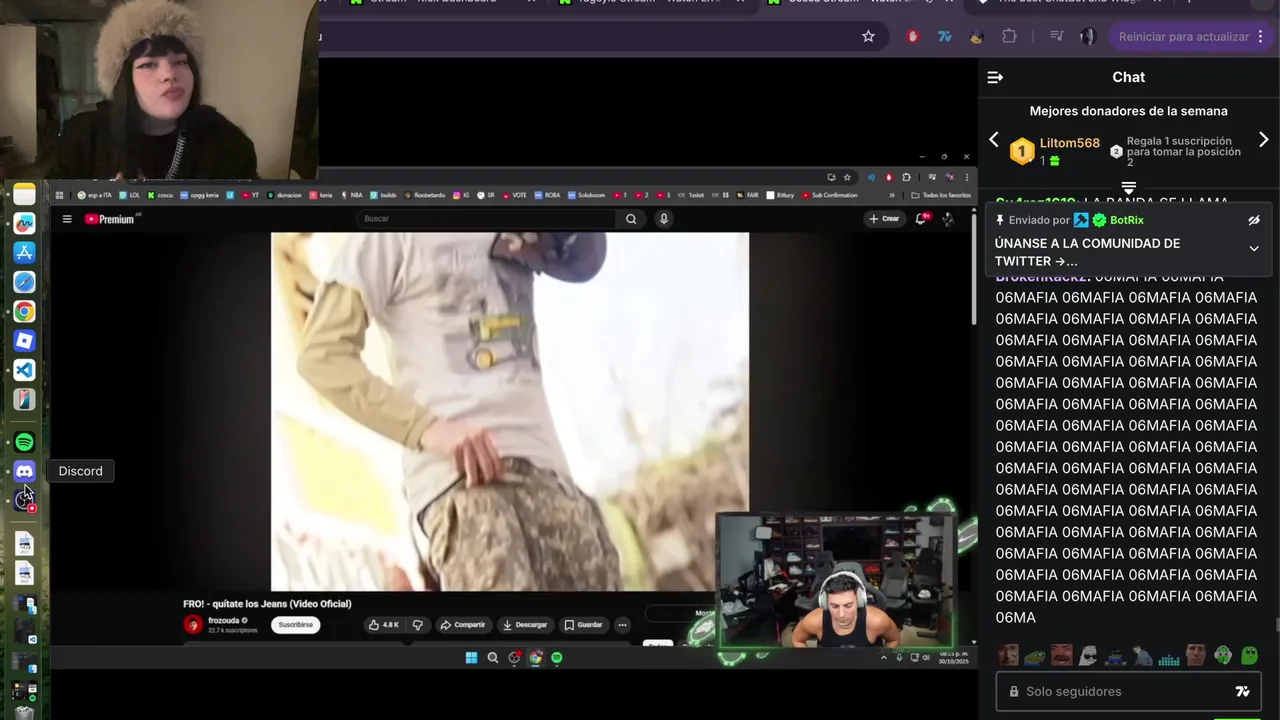The image size is (1280, 720).
Task: Click the Suscribirse button
Action: click(295, 625)
